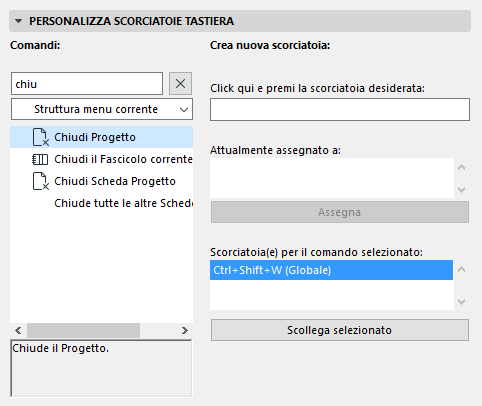Select the Chiudi Progetto command

[x=101, y=137]
